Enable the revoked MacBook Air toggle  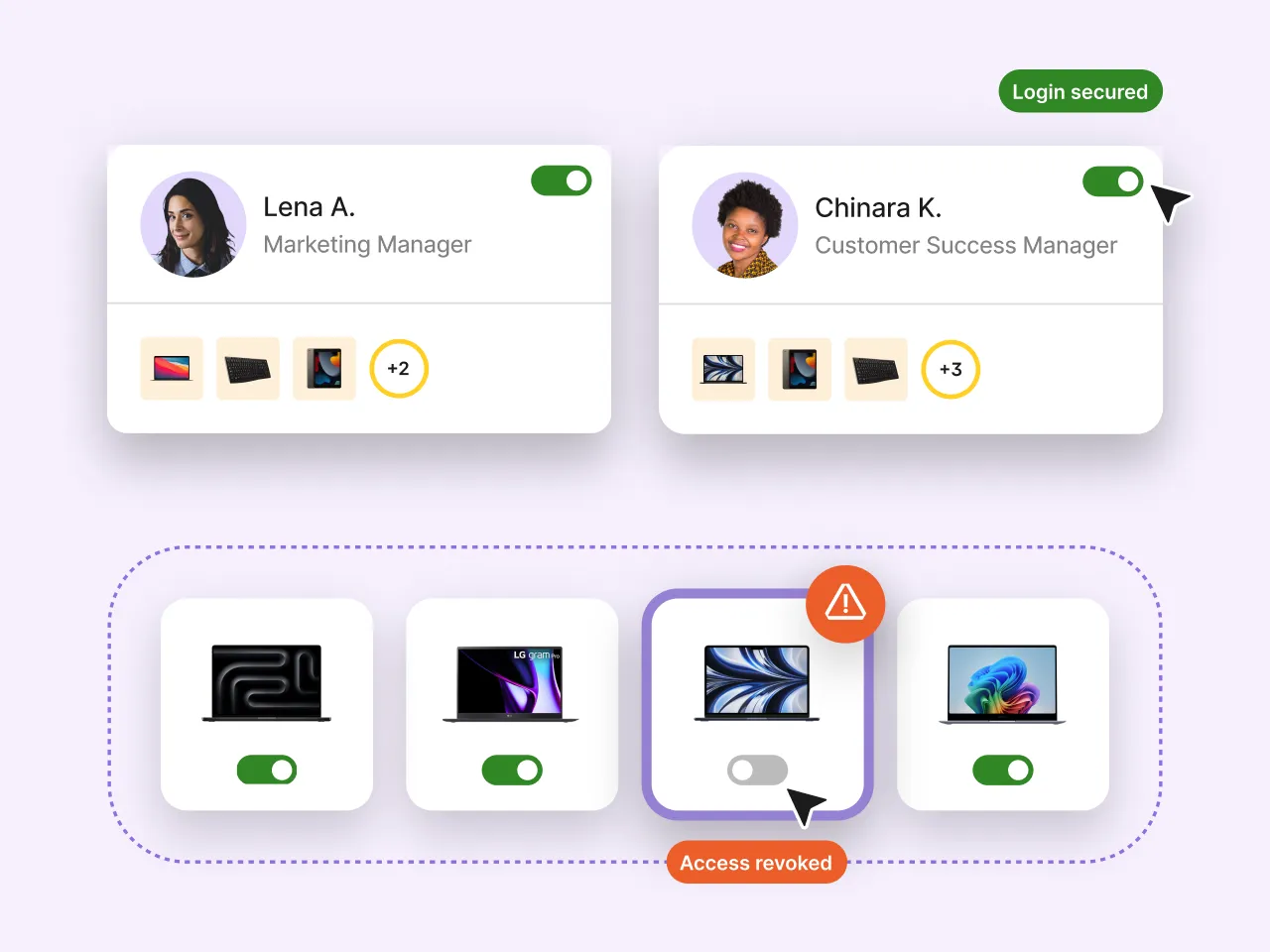[x=757, y=770]
